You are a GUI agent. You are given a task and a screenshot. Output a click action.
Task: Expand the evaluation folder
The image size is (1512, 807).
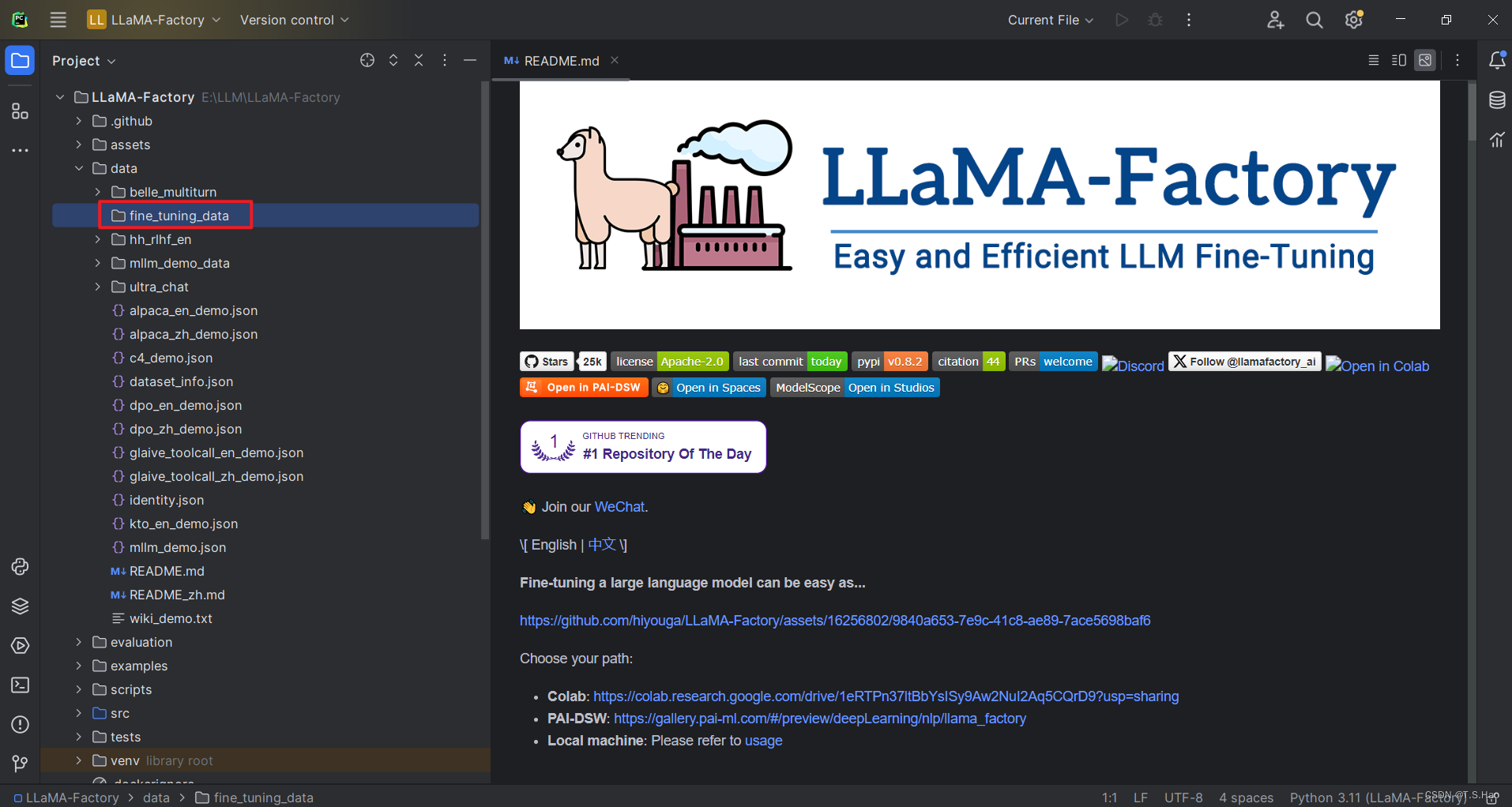79,642
